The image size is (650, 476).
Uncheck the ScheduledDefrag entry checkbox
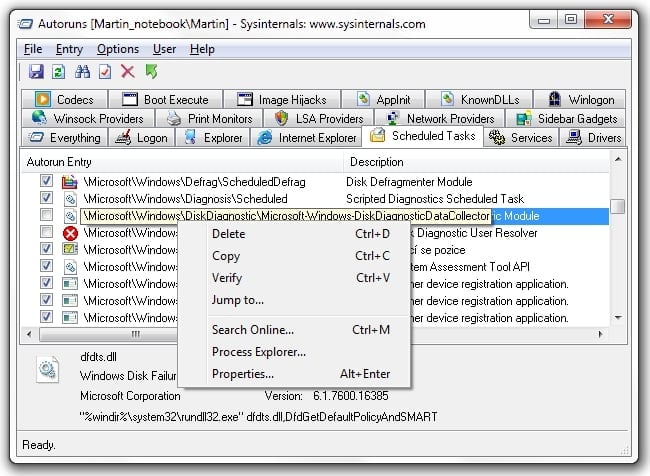46,181
